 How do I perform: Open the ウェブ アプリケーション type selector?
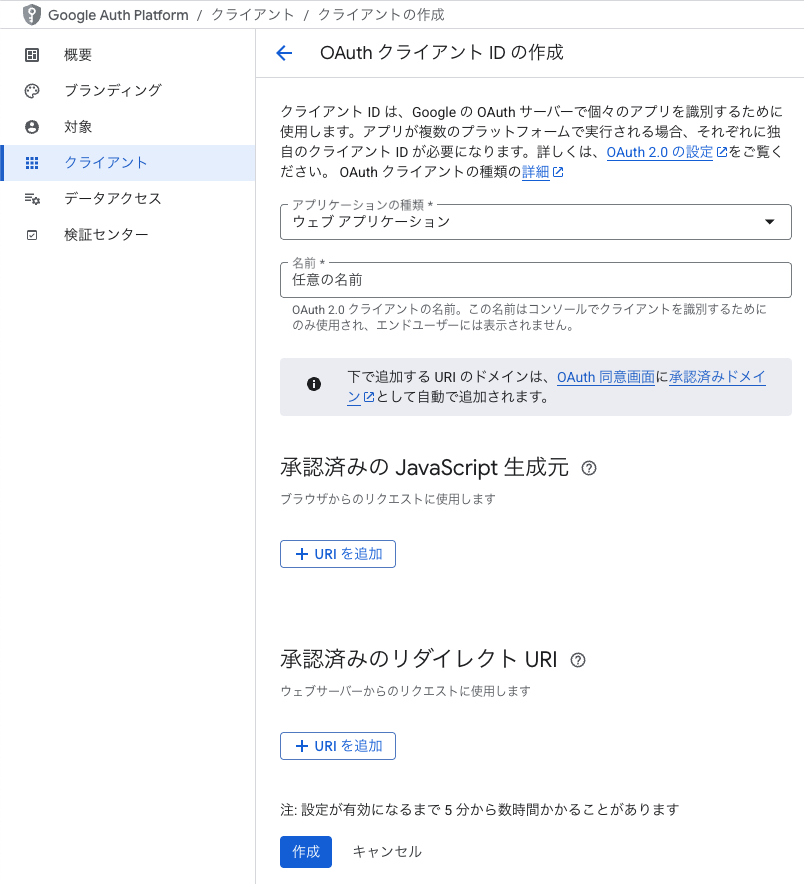(536, 222)
